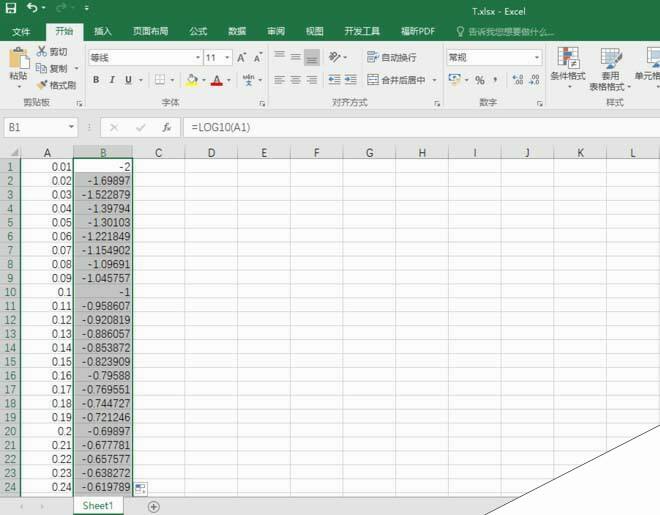Click the Format Painter brush icon

click(41, 85)
